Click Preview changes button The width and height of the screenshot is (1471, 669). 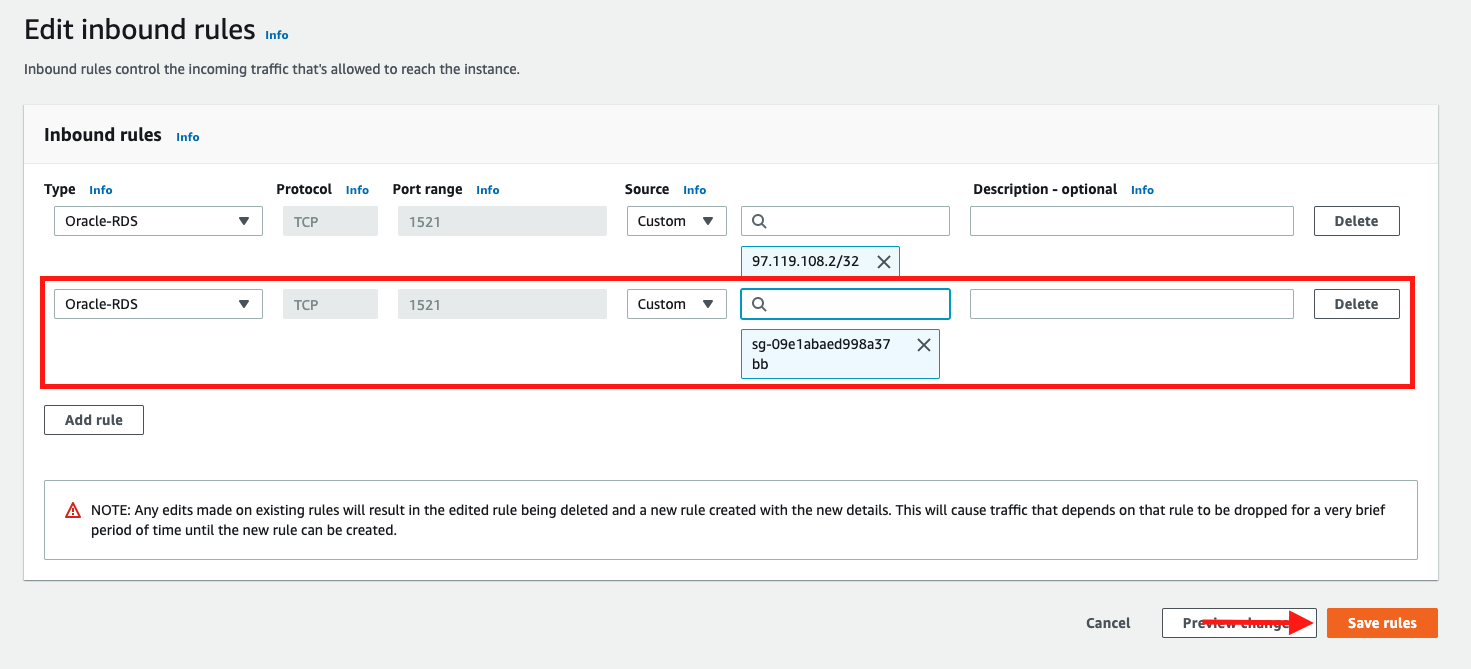pos(1239,623)
